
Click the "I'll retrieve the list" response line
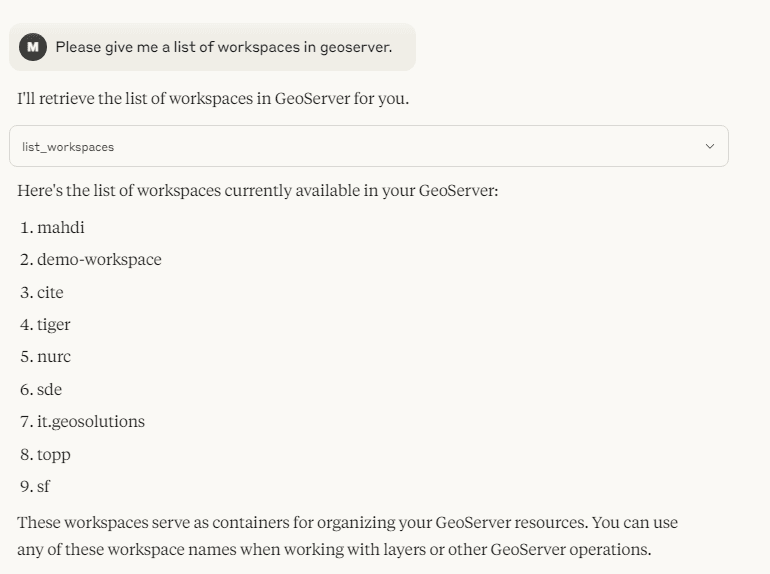(213, 99)
